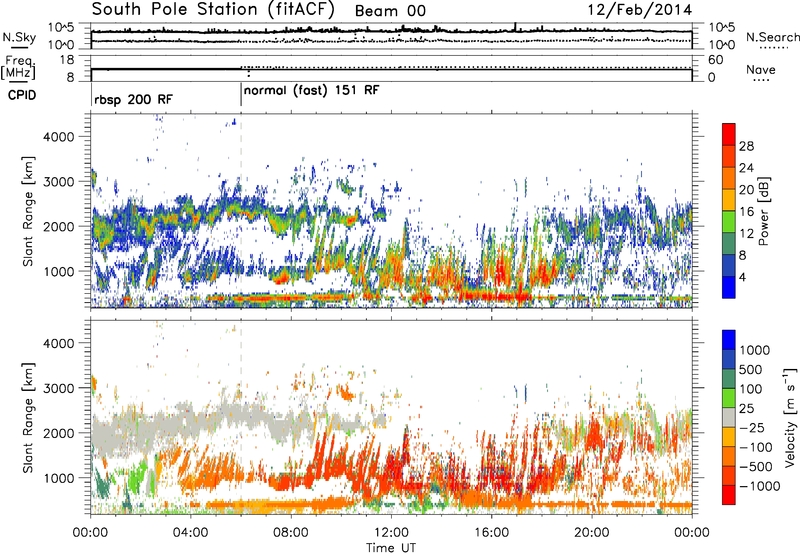Image resolution: width=800 pixels, height=554 pixels.
Task: Click the '12:00' time tick label
Action: pos(391,533)
